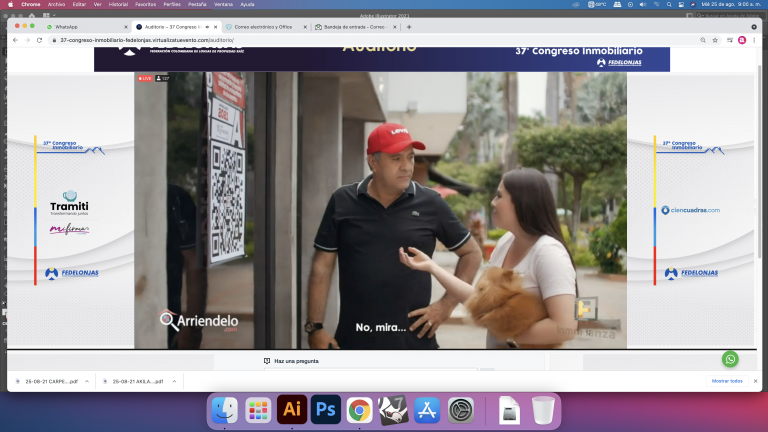Image resolution: width=768 pixels, height=432 pixels.
Task: Open the Trash in the dock
Action: (543, 409)
